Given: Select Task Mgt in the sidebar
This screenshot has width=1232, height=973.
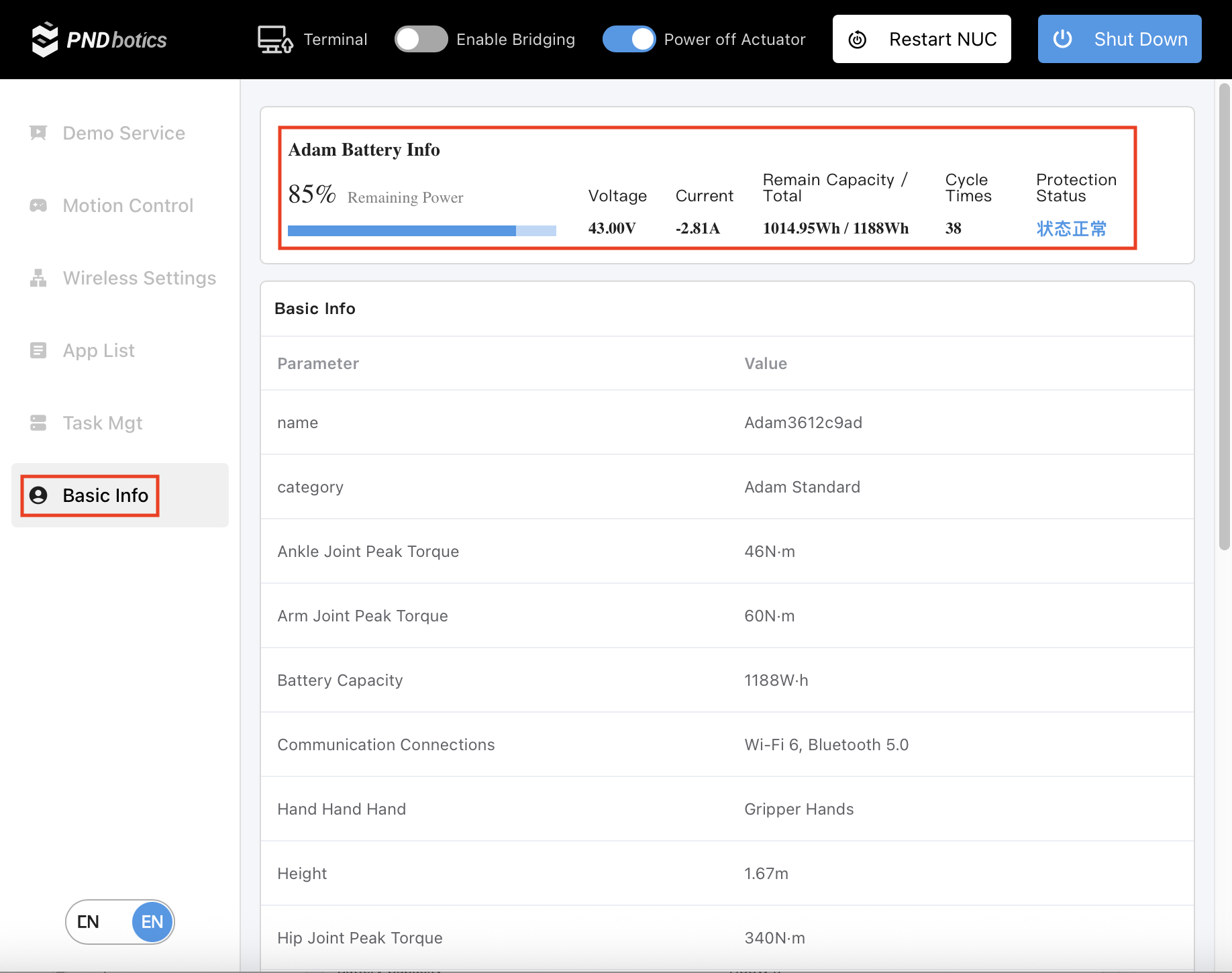Looking at the screenshot, I should point(102,423).
